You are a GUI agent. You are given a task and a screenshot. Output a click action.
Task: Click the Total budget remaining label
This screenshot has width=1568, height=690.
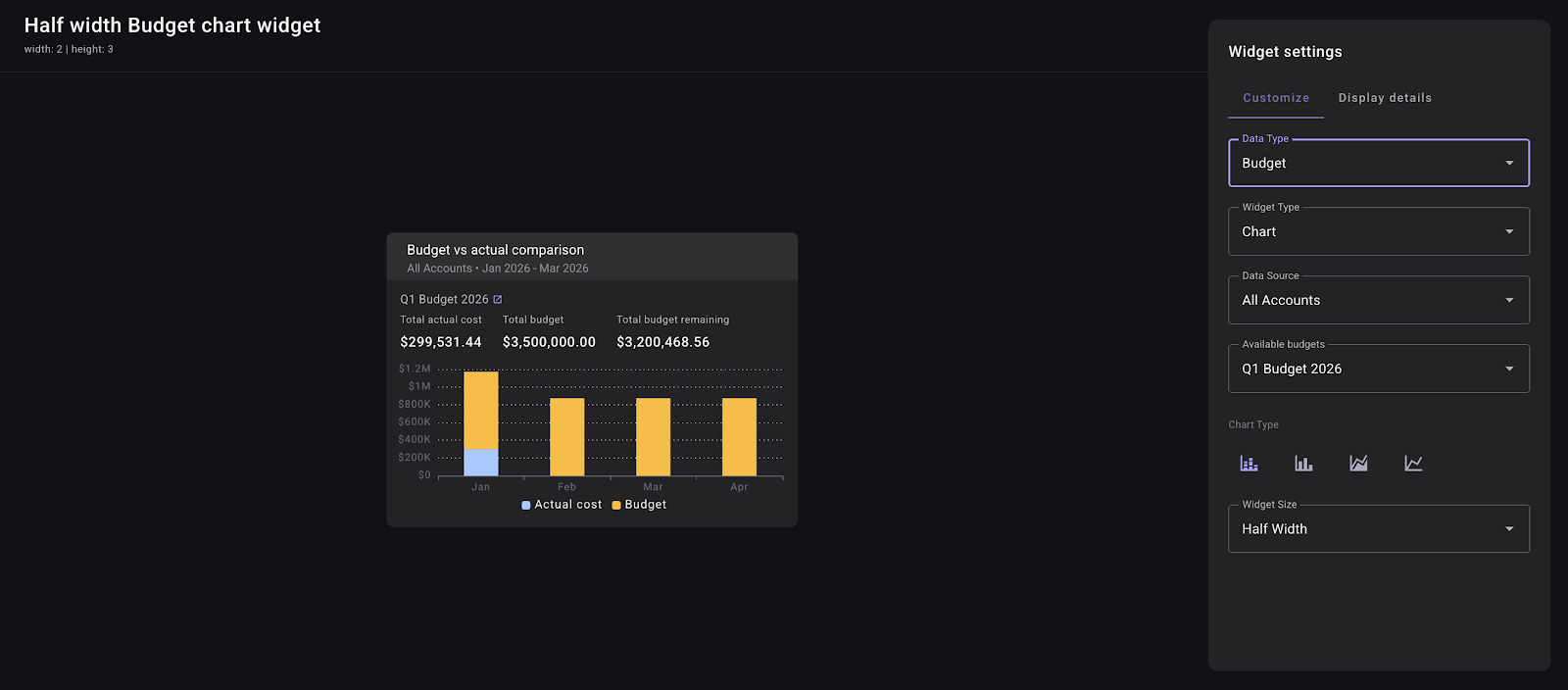point(673,320)
